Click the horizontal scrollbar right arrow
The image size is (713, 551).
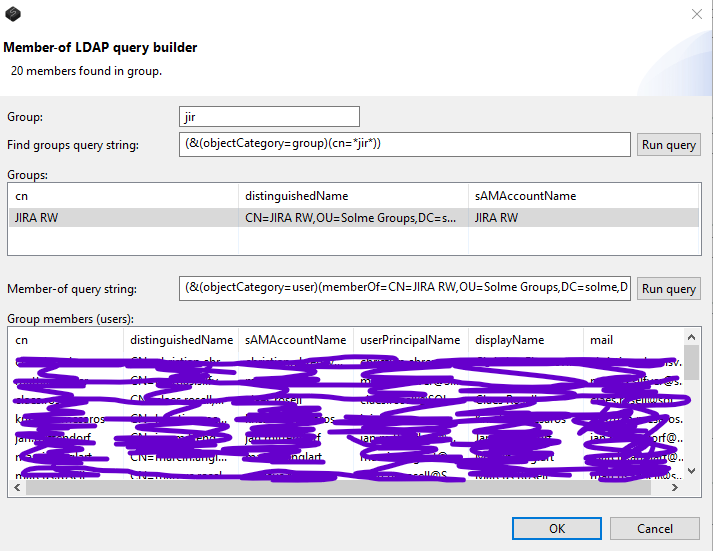[x=676, y=487]
